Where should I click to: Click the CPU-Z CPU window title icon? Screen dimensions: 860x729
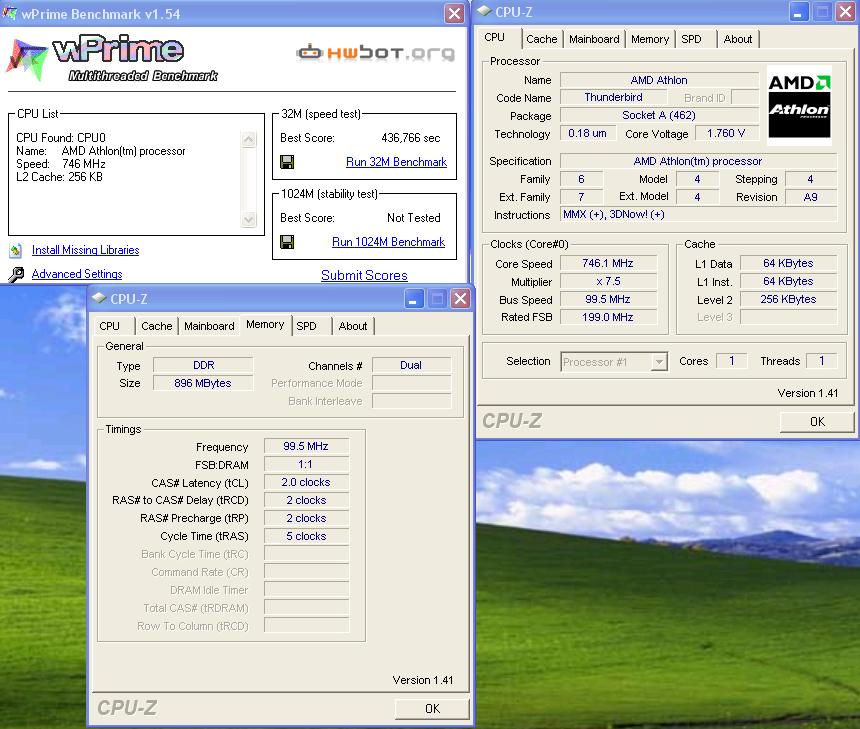pos(484,11)
